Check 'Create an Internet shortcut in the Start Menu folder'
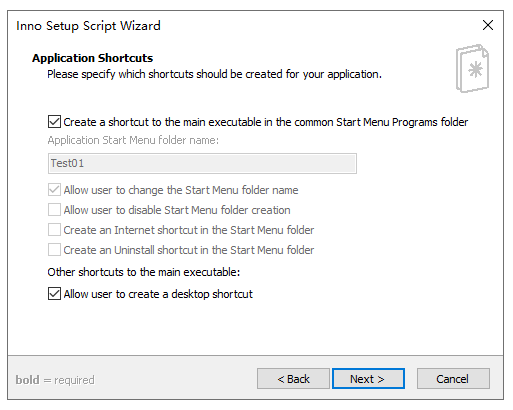Screen dimensions: 513x410 [54, 230]
